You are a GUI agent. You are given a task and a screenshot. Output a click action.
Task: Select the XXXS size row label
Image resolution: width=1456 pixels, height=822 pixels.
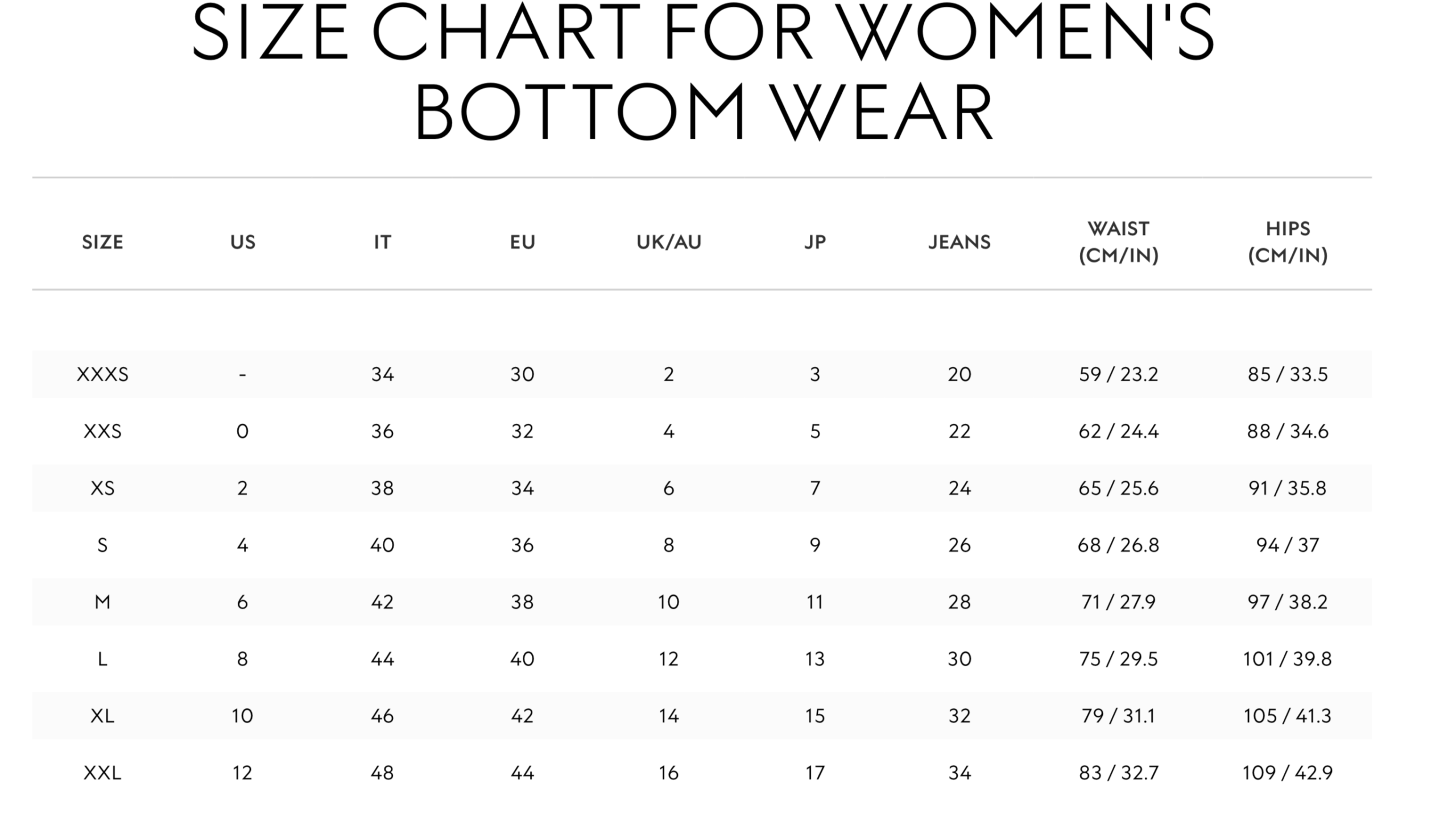[x=102, y=374]
